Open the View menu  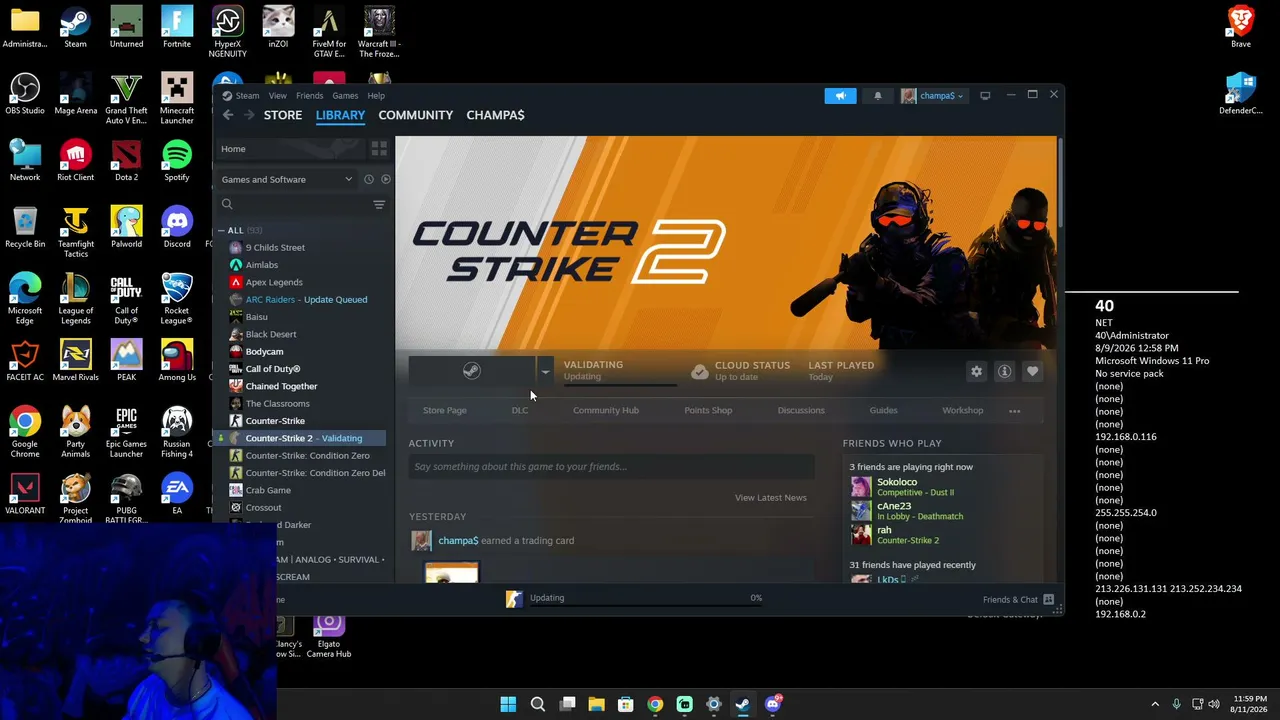click(278, 96)
